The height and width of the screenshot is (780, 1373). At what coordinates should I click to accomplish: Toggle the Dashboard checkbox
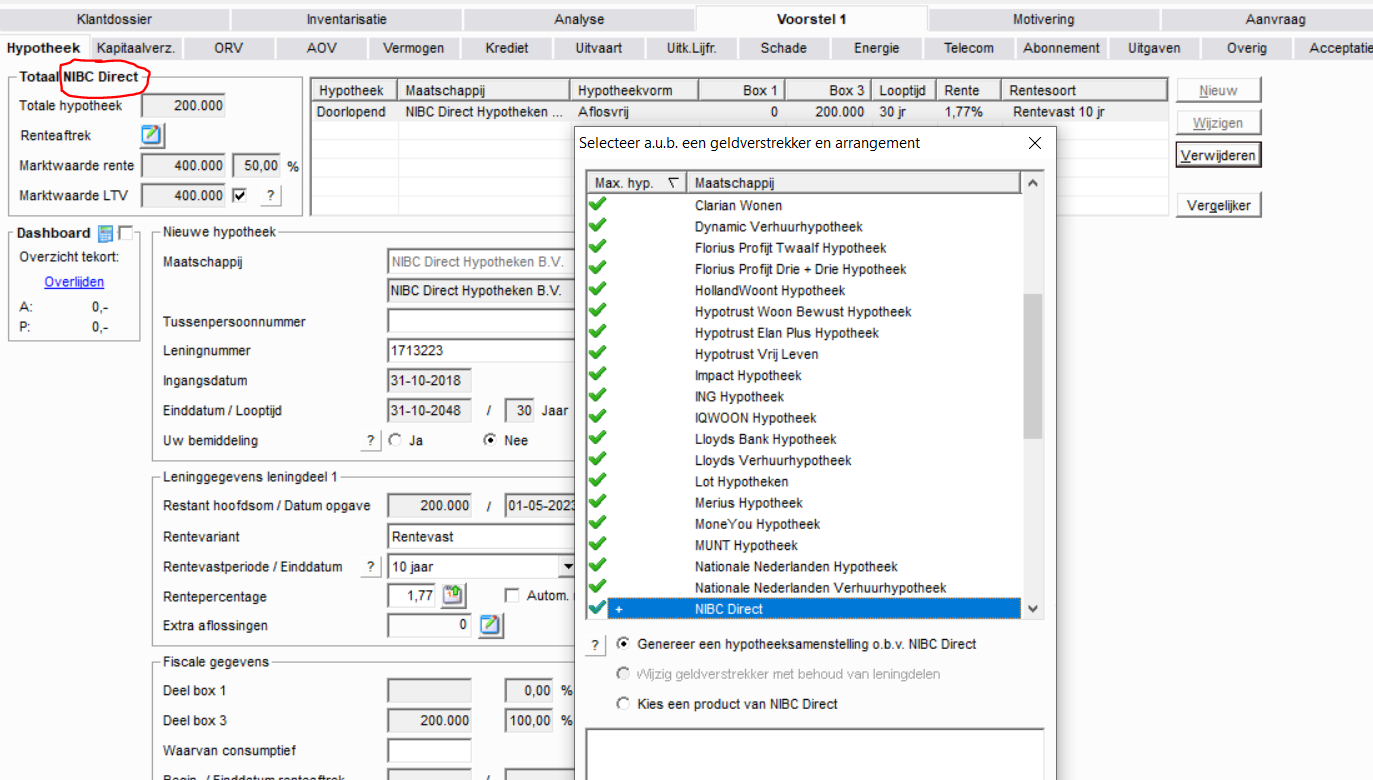(x=125, y=233)
